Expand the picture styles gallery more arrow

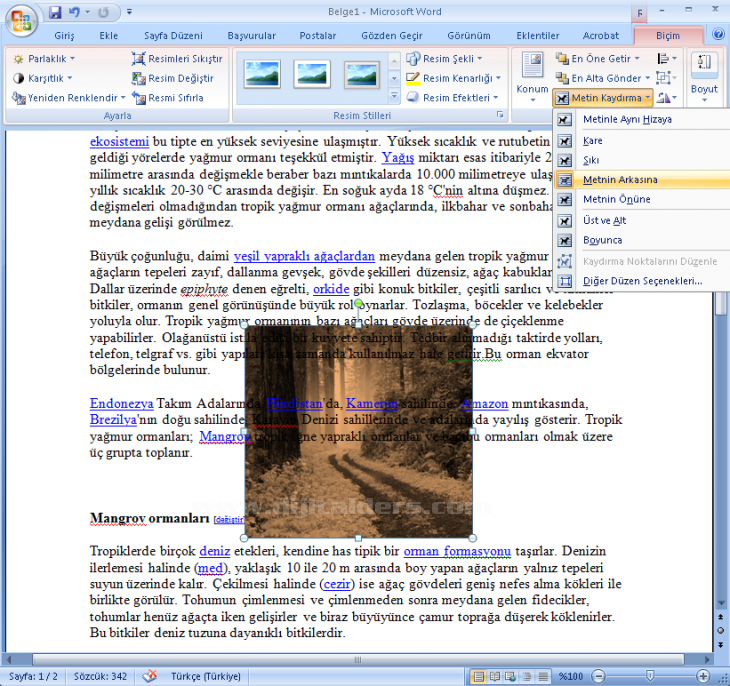tap(394, 97)
